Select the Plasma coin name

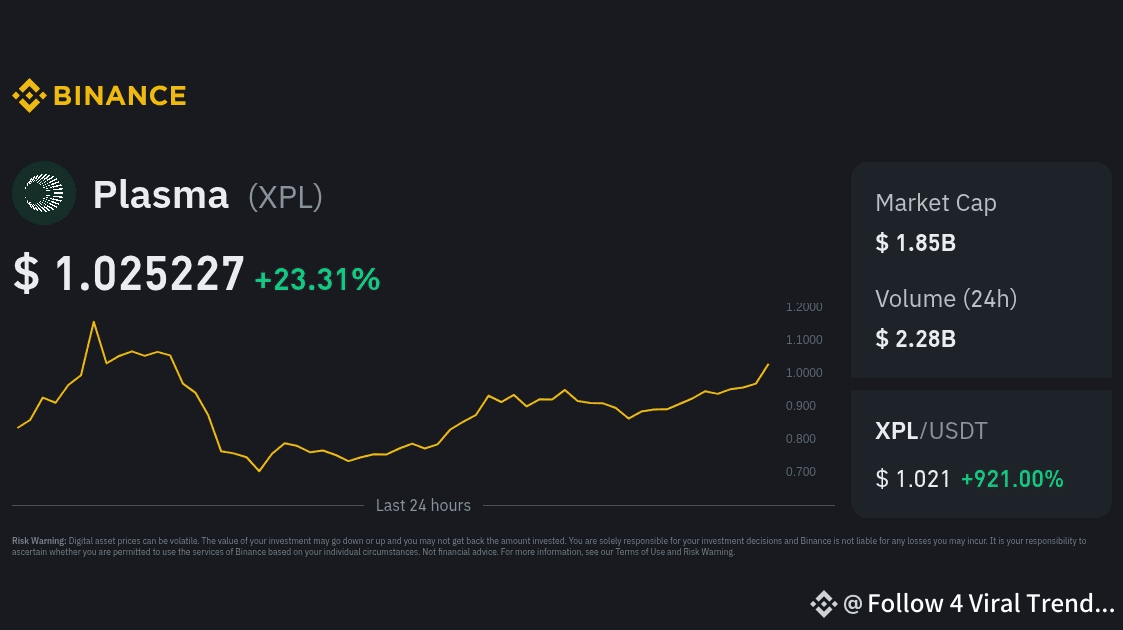coord(160,195)
